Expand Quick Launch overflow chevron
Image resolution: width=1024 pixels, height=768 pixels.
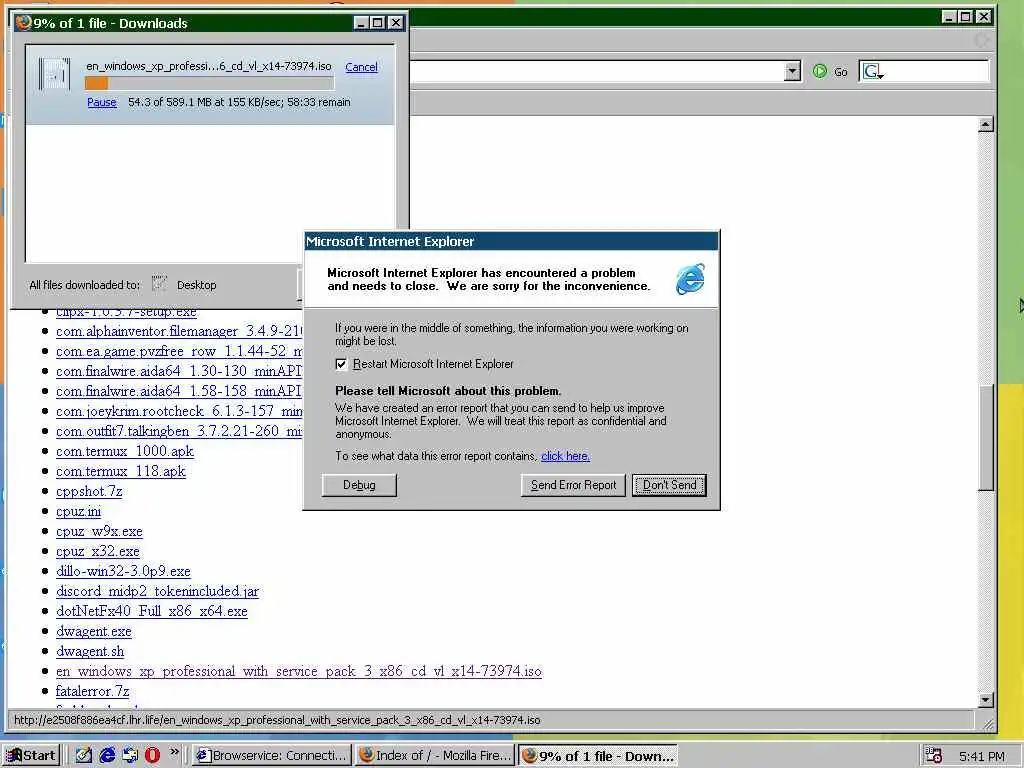coord(174,752)
